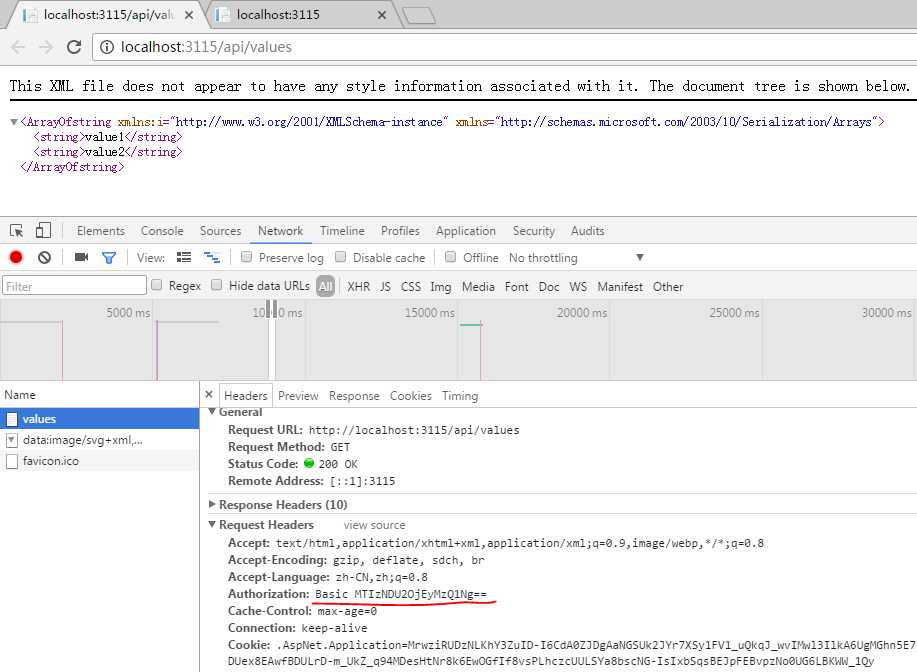Clear the network log

[x=44, y=257]
